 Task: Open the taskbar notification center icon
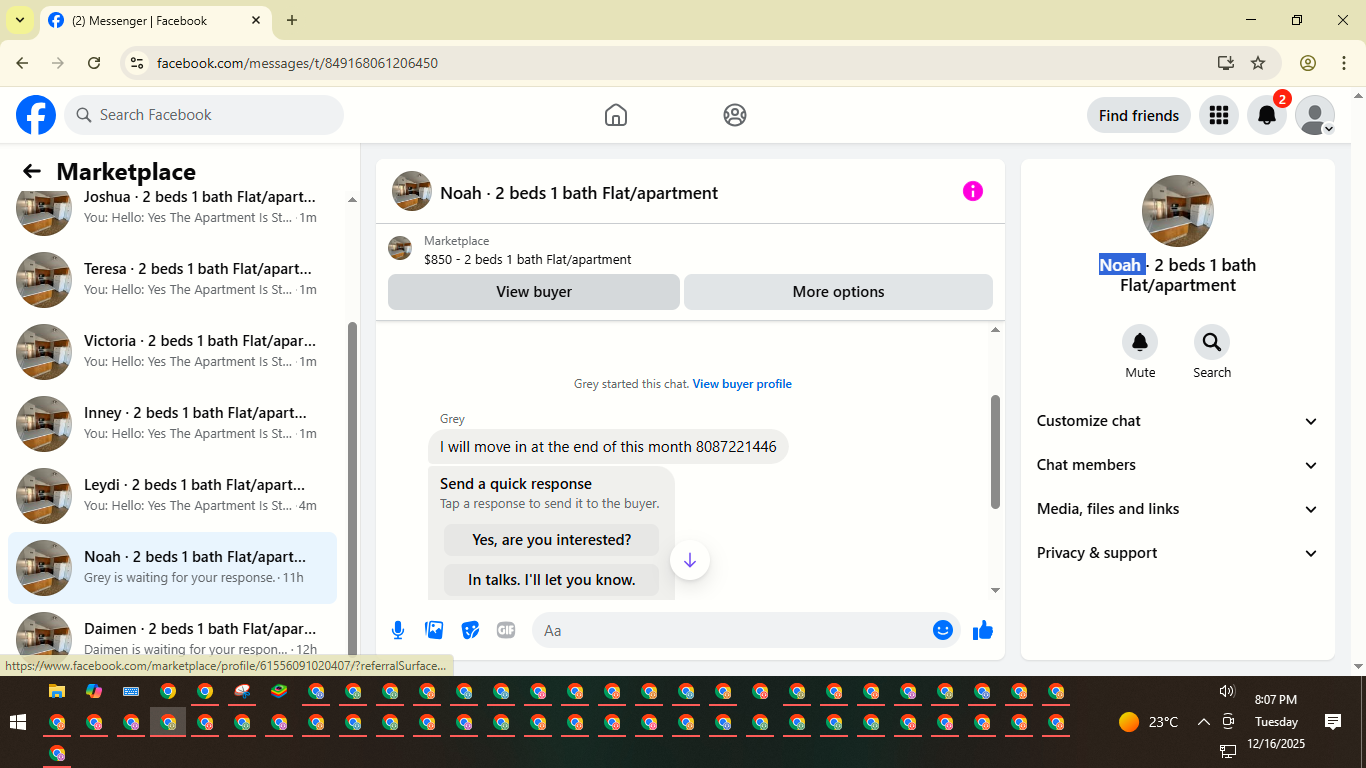pyautogui.click(x=1332, y=722)
